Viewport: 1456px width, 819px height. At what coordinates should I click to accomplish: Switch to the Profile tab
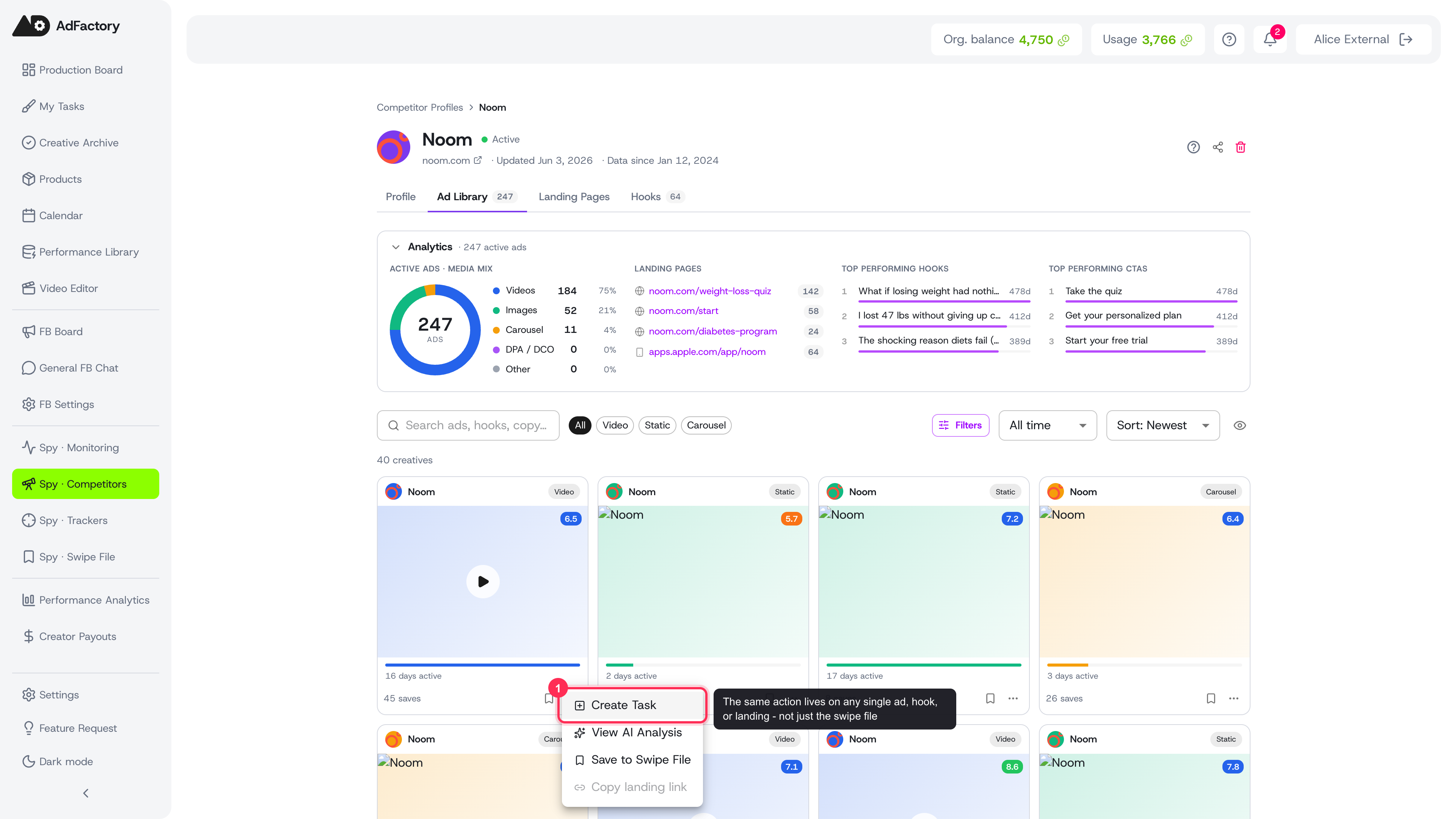[x=400, y=197]
